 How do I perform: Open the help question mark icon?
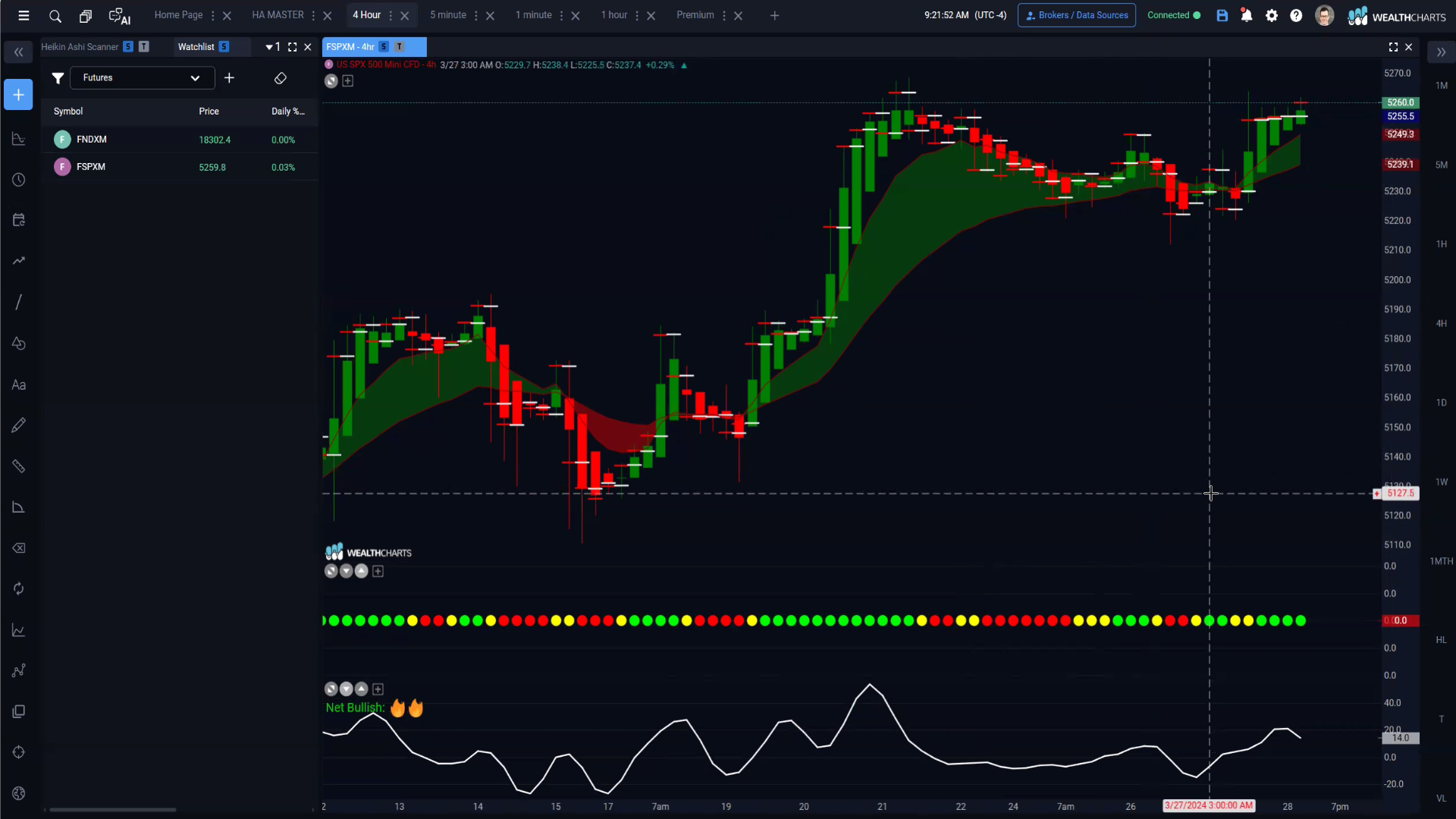[1296, 15]
